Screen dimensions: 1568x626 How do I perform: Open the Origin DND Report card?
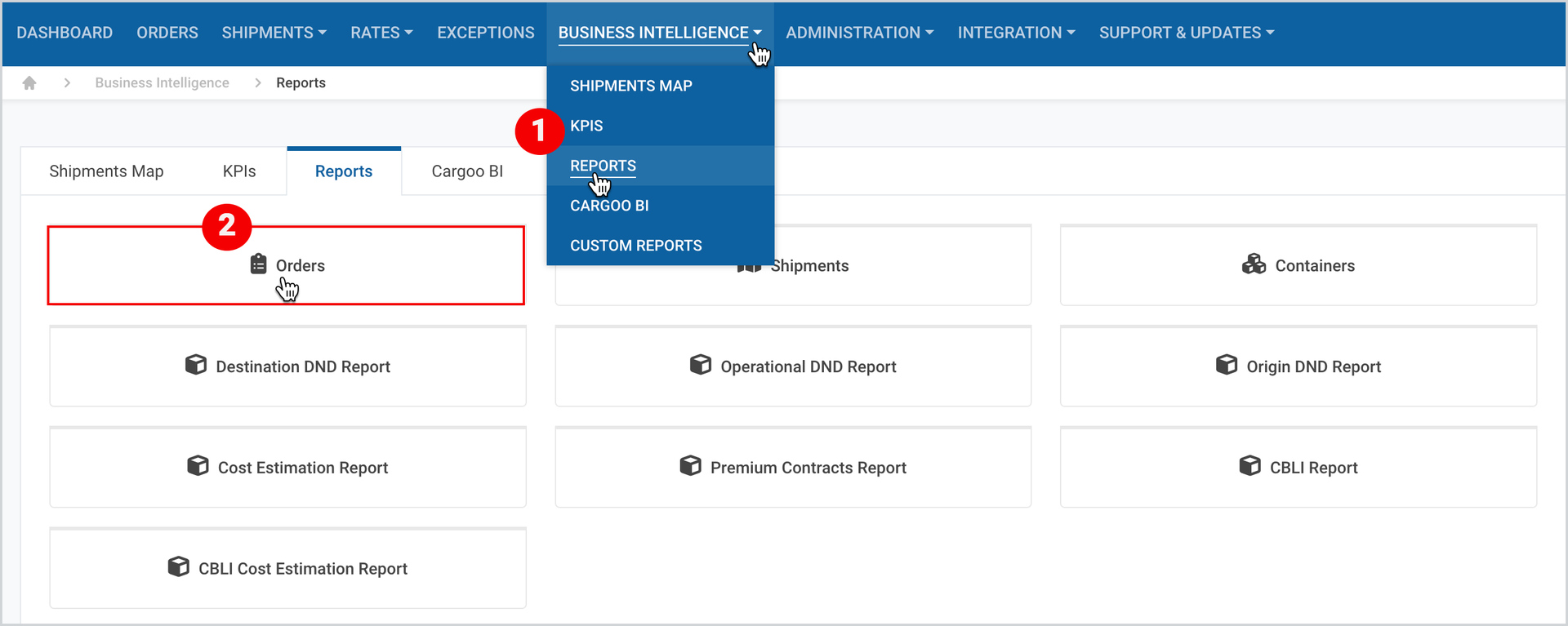pyautogui.click(x=1298, y=366)
